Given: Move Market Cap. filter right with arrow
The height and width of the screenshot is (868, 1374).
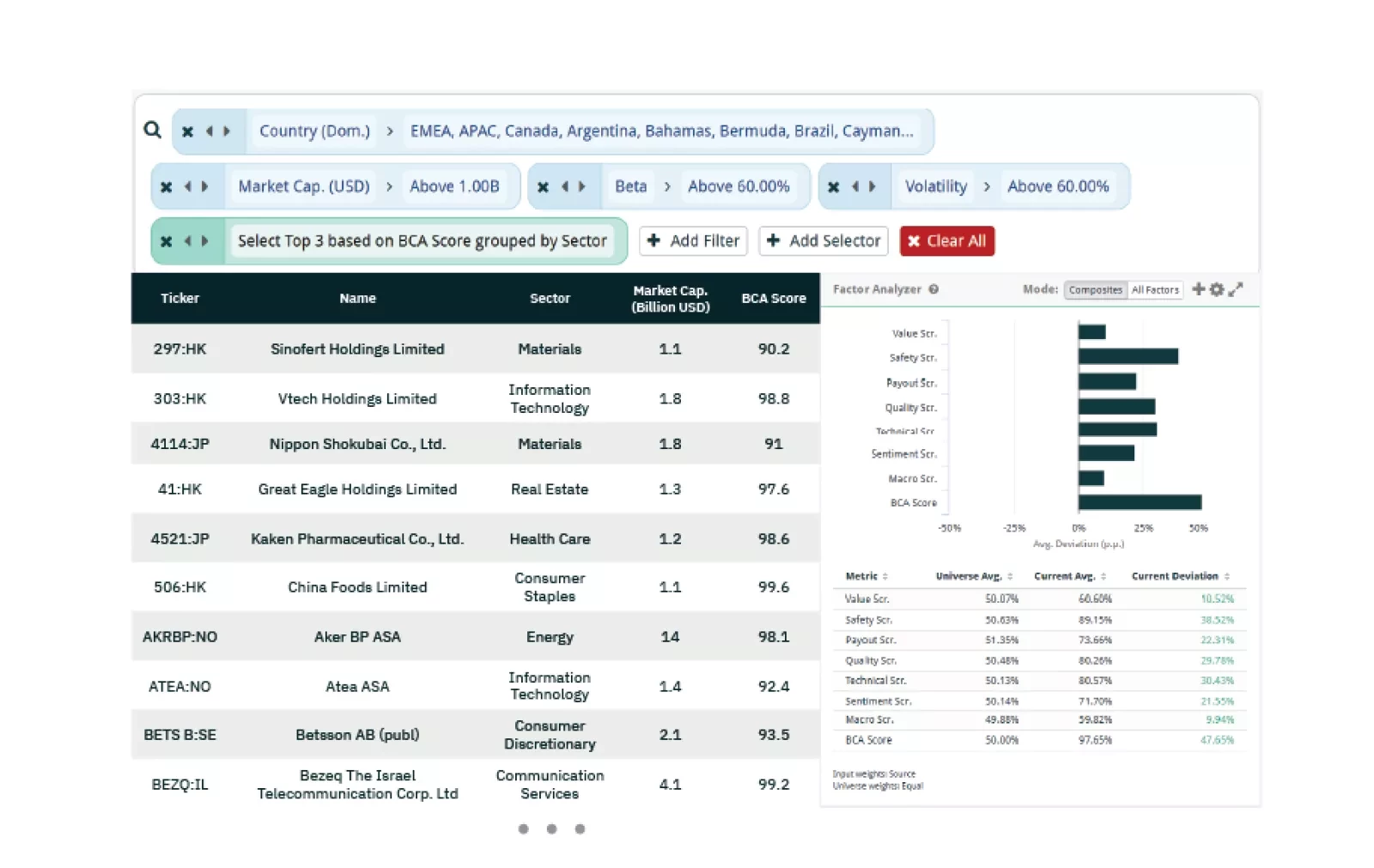Looking at the screenshot, I should pyautogui.click(x=205, y=186).
